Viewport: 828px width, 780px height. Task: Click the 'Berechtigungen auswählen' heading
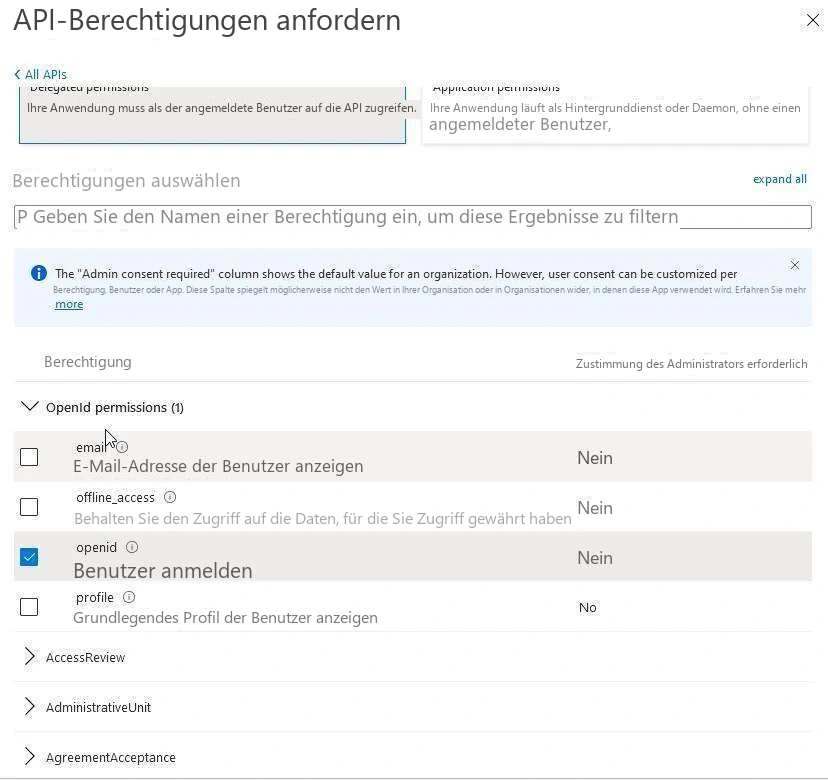[x=126, y=181]
